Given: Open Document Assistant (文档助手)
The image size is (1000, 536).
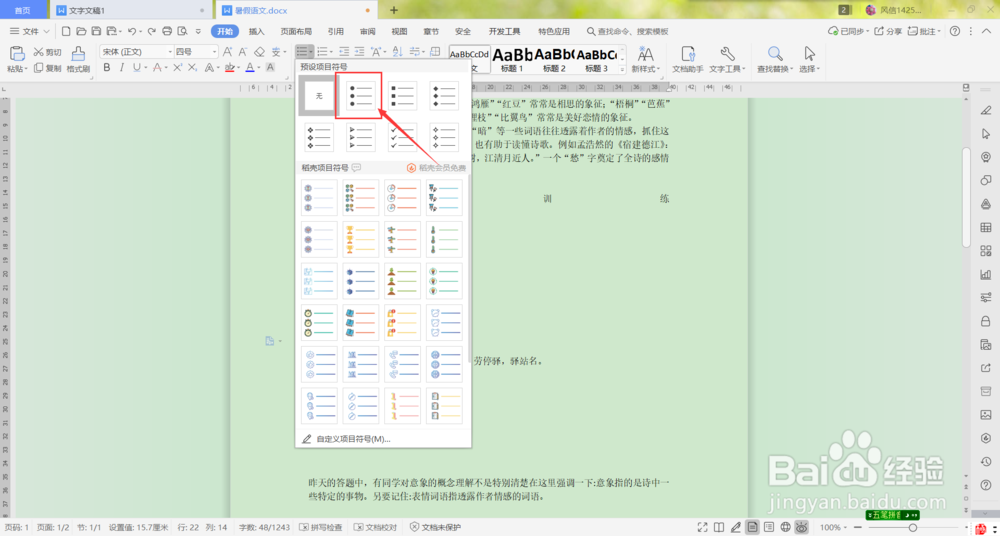Looking at the screenshot, I should tap(688, 59).
